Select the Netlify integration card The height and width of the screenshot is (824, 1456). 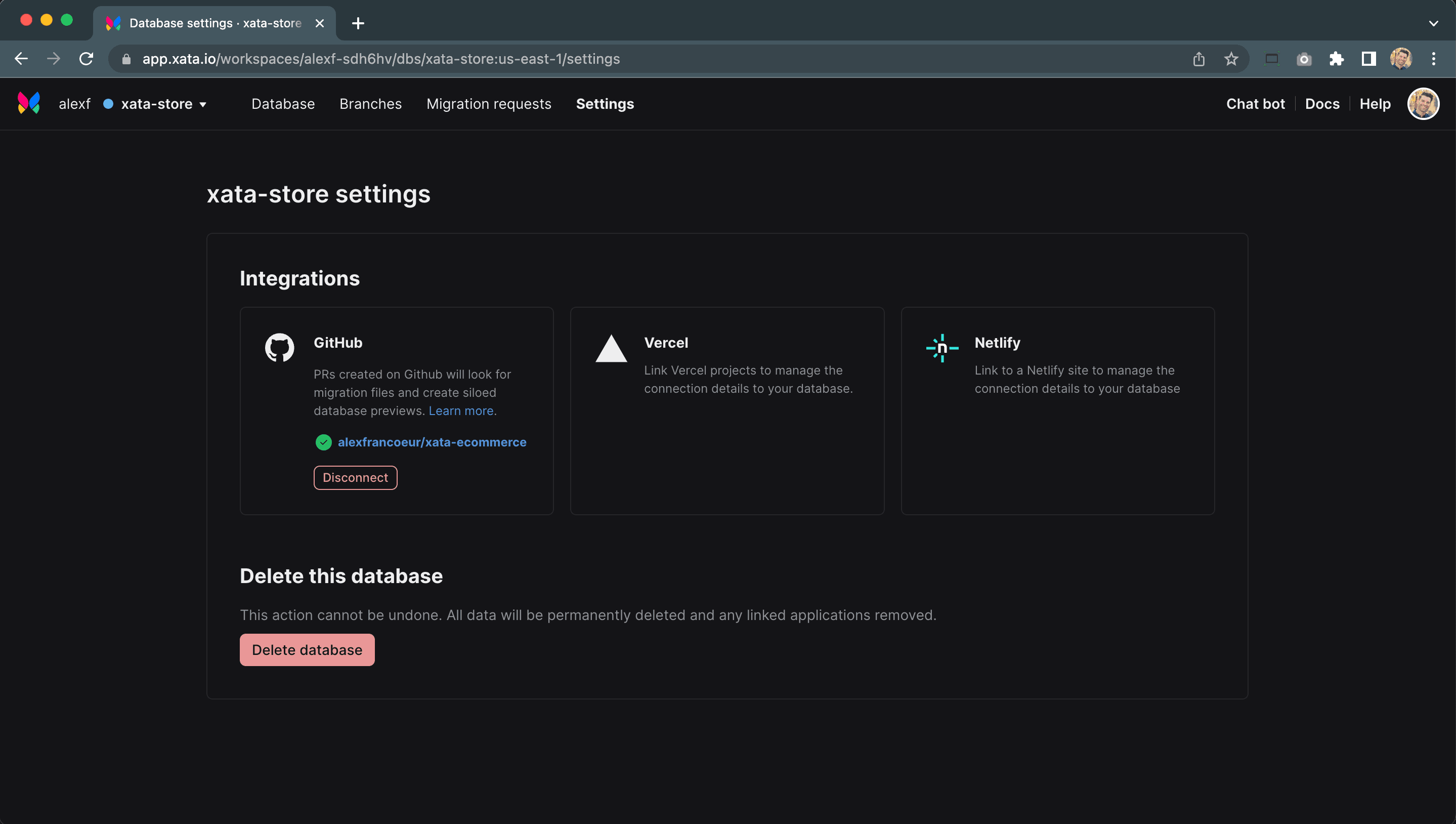1058,411
